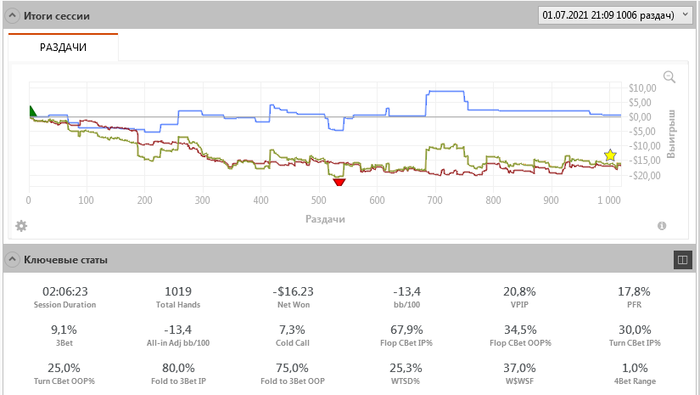
Task: Click the Выигрыш axis label
Action: 671,134
